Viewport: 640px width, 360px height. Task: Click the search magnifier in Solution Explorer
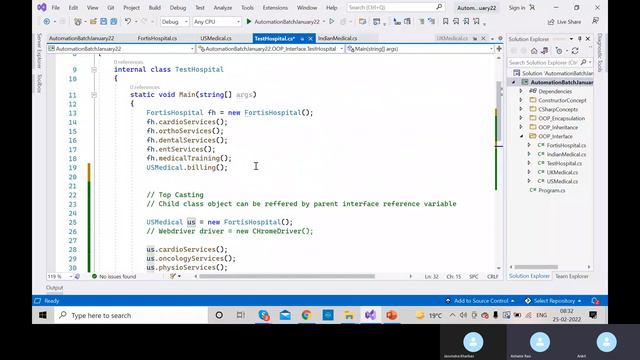pyautogui.click(x=584, y=62)
